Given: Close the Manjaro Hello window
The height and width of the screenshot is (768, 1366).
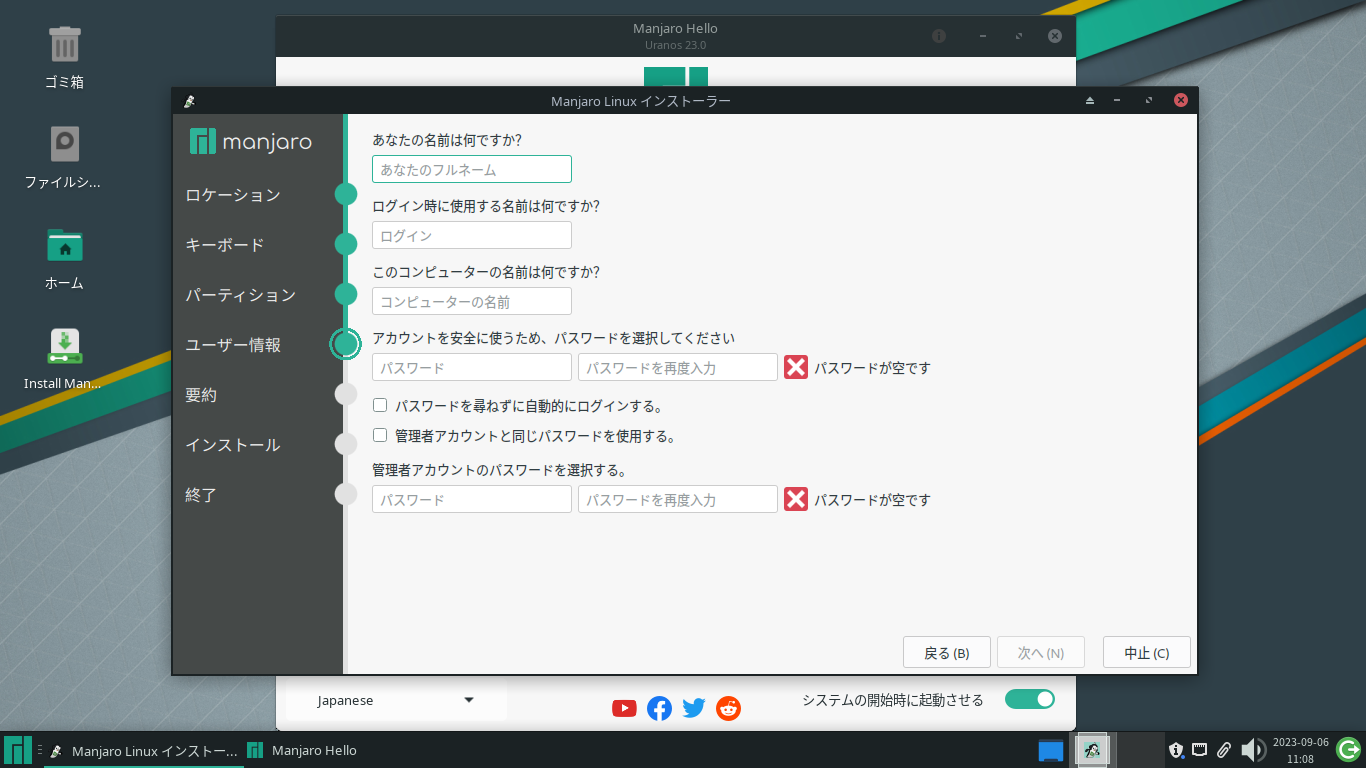Looking at the screenshot, I should click(x=1055, y=36).
